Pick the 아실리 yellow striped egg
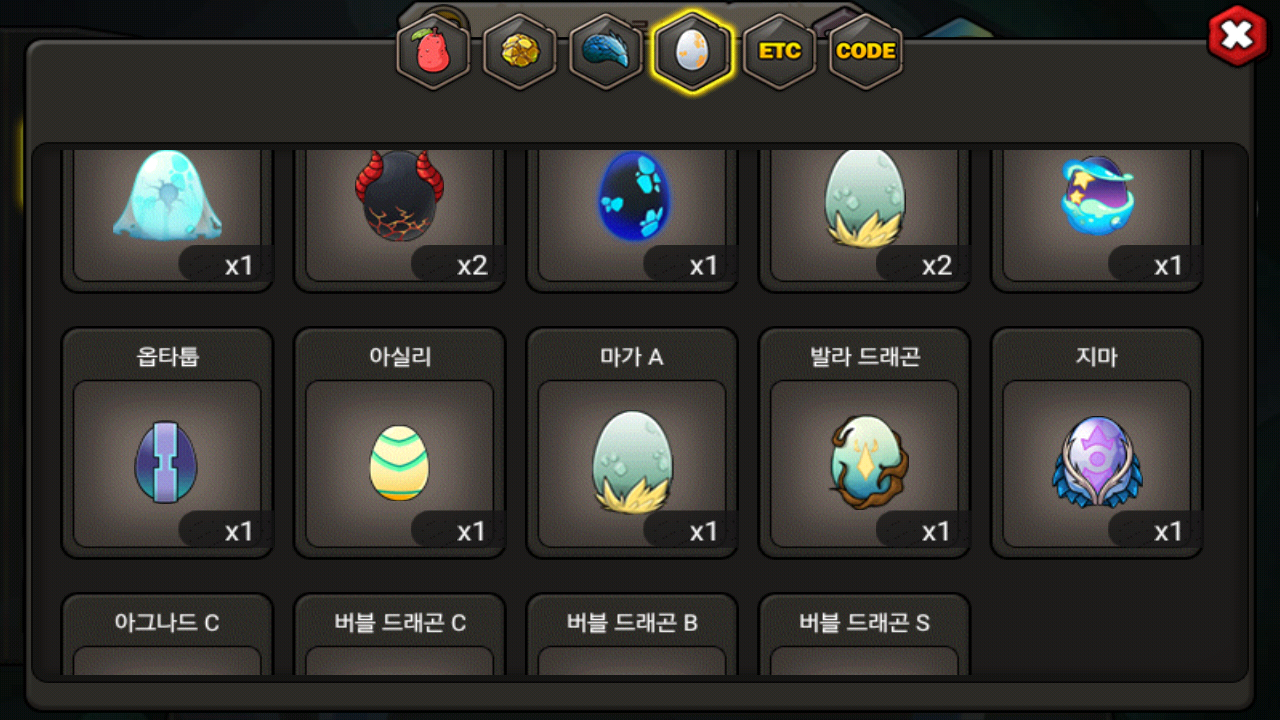The height and width of the screenshot is (720, 1280). coord(399,443)
